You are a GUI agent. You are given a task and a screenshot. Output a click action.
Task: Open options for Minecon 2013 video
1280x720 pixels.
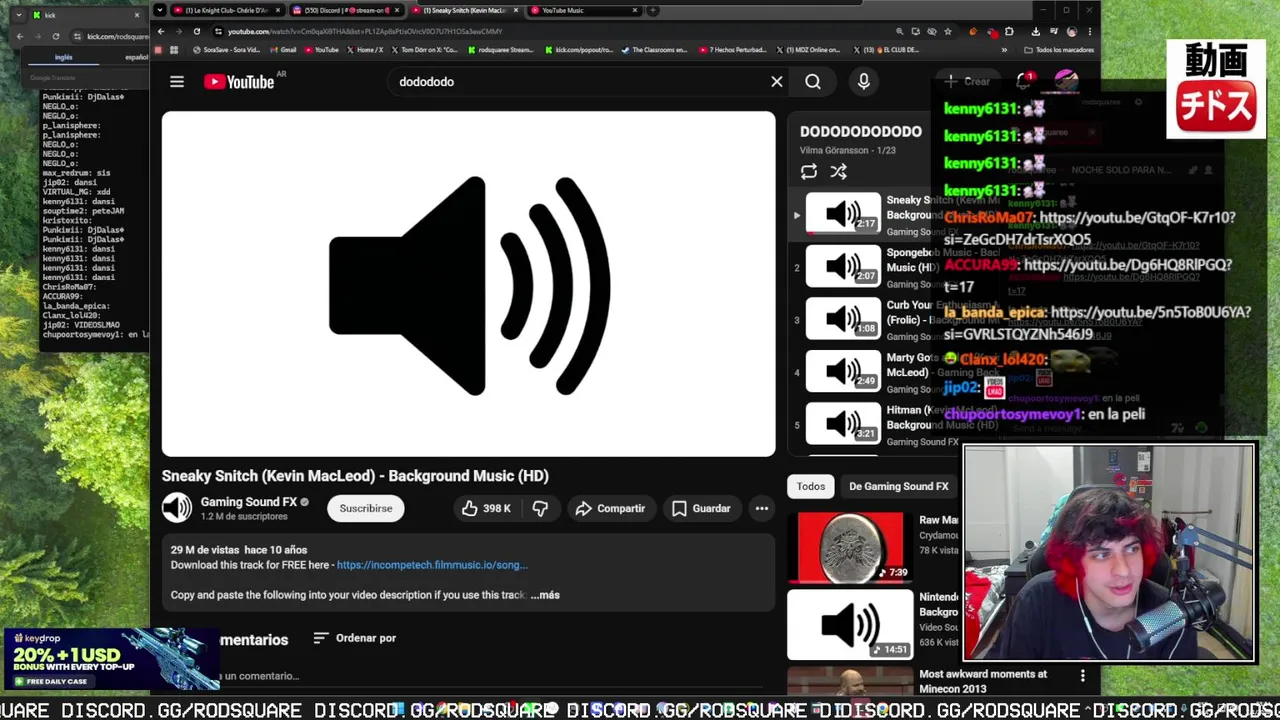tap(1082, 676)
